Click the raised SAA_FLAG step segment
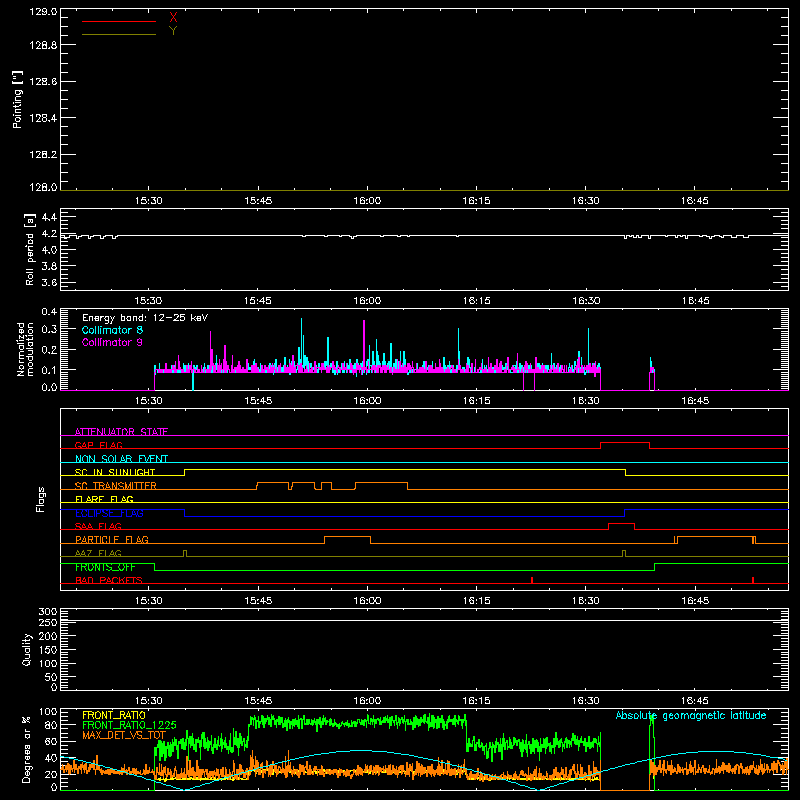 point(621,523)
